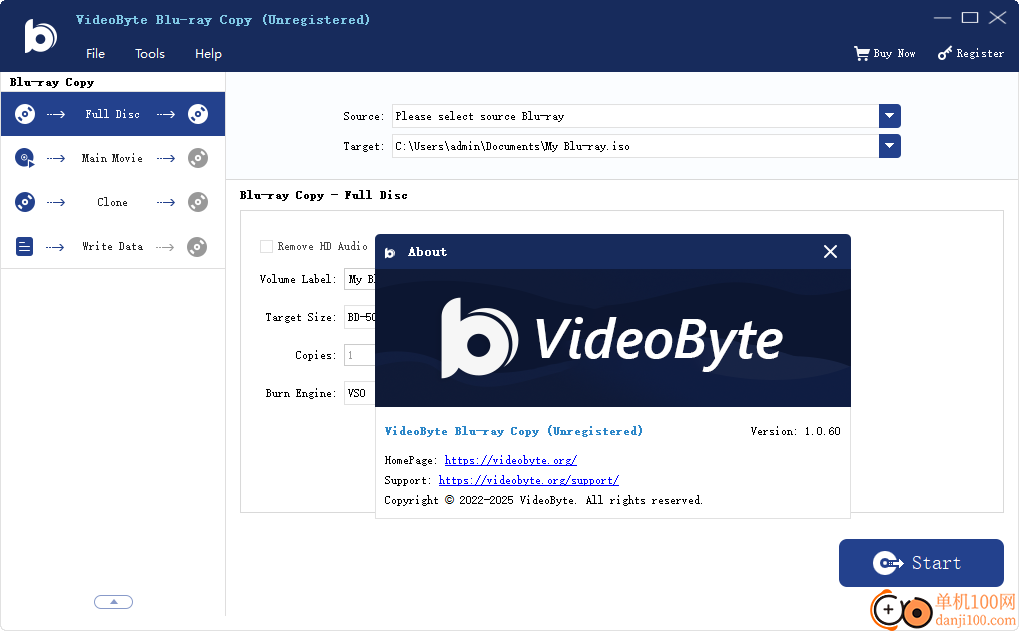Minimize the VideoByte window

(x=942, y=18)
